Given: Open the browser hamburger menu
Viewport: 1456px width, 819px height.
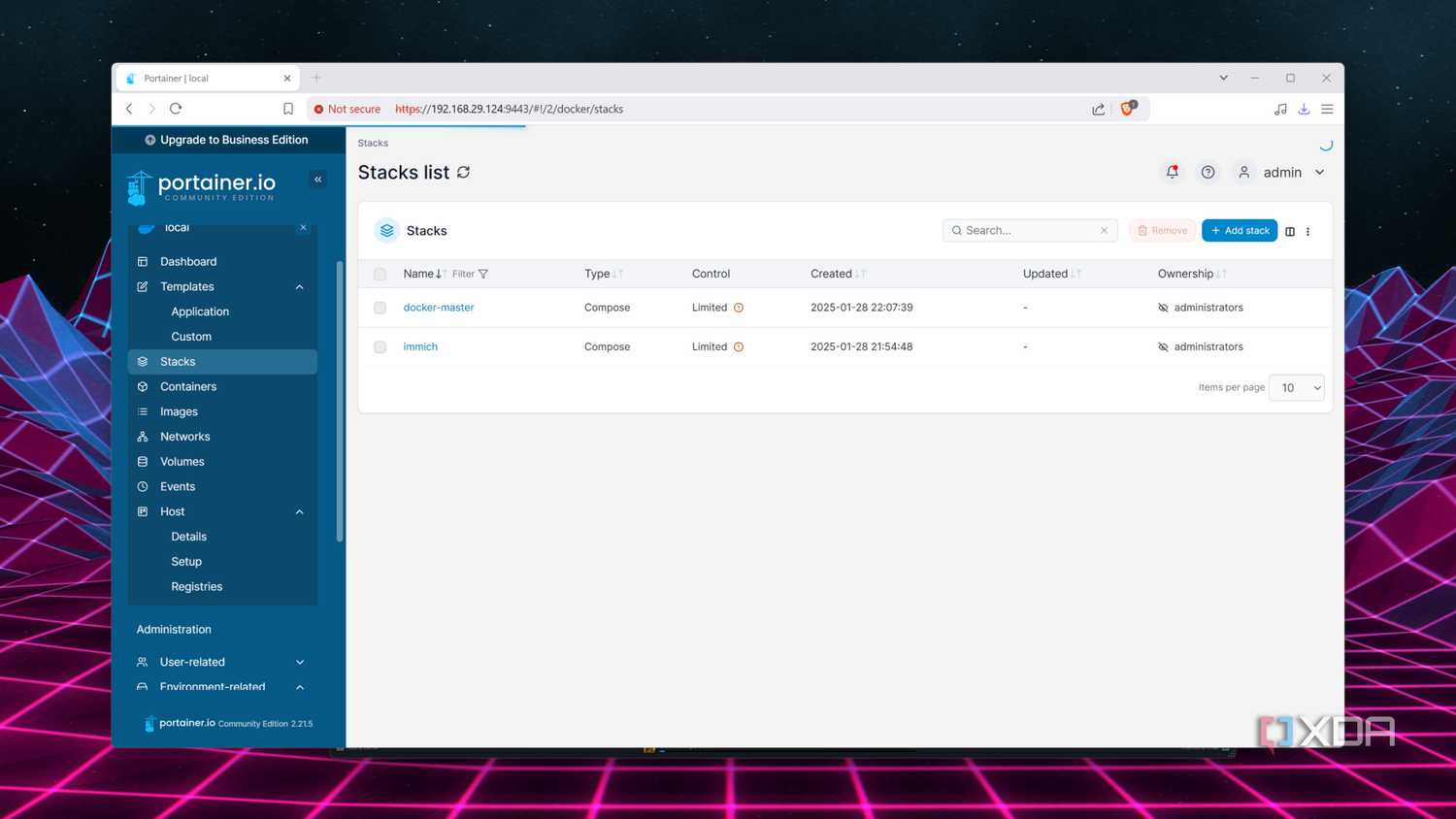Looking at the screenshot, I should pyautogui.click(x=1327, y=109).
